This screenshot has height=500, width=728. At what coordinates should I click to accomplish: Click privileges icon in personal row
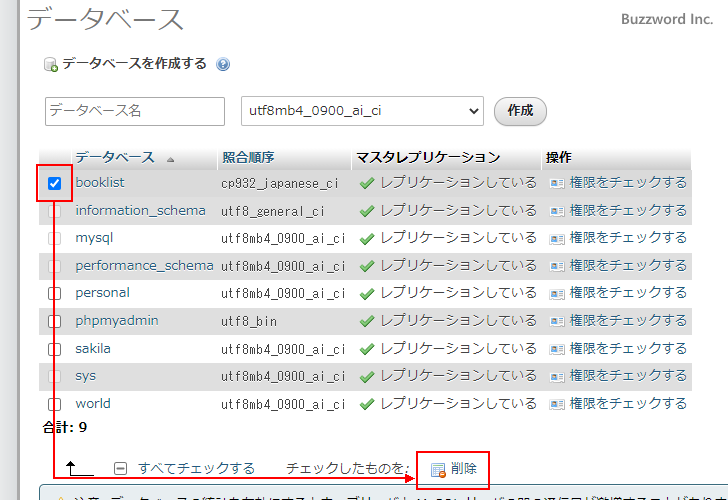click(557, 294)
